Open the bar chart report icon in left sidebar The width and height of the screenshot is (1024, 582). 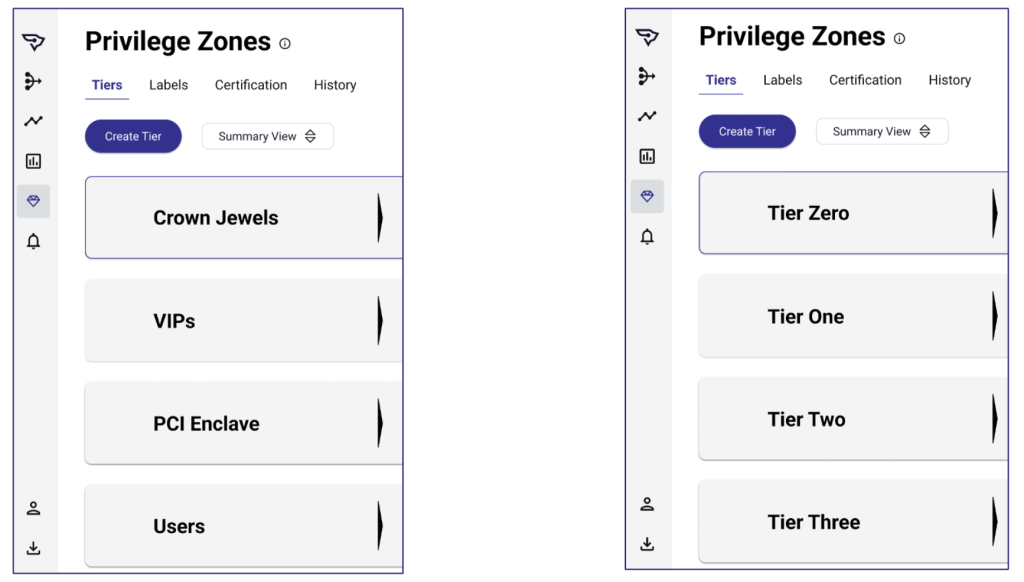coord(33,161)
